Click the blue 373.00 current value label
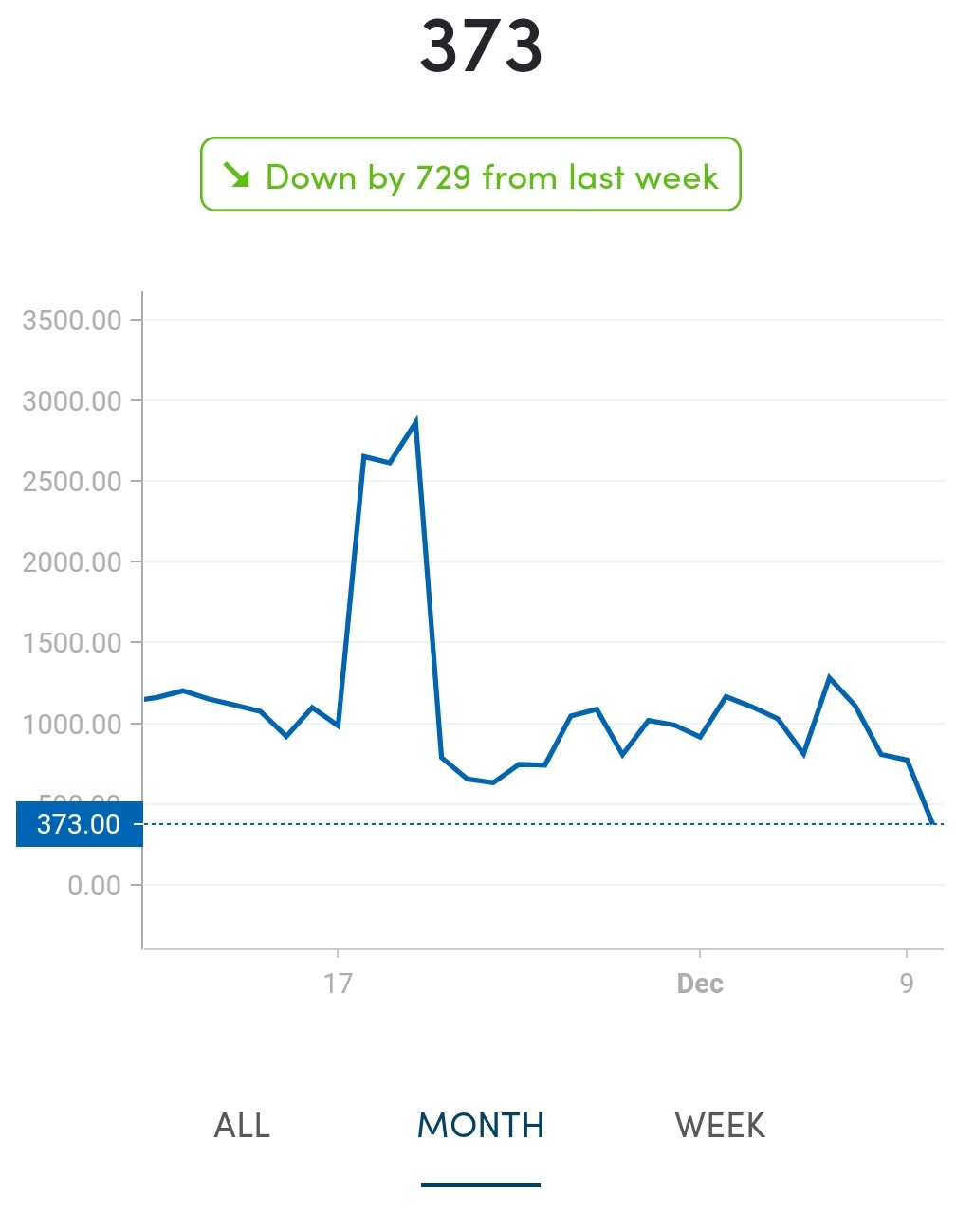This screenshot has width=956, height=1232. coord(79,824)
